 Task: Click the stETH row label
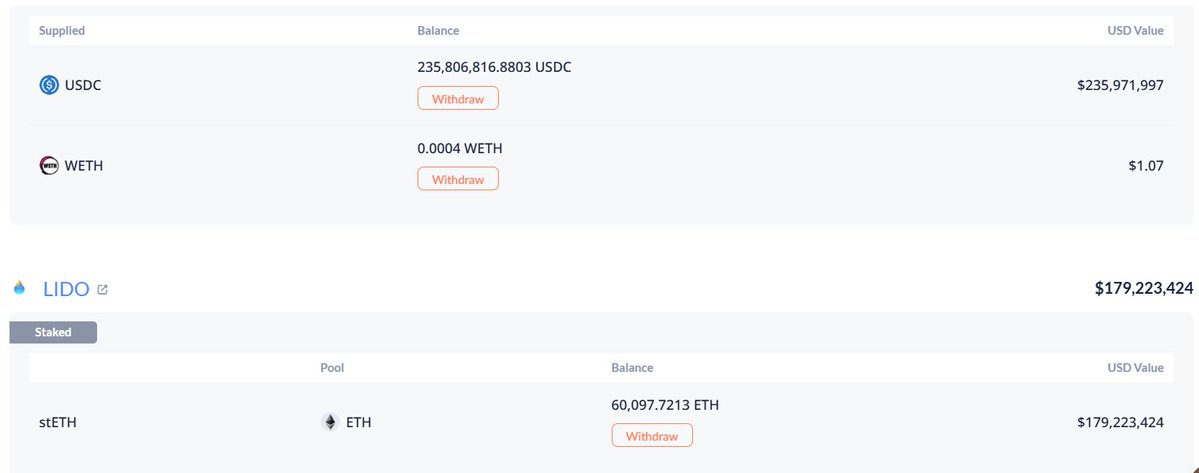click(x=58, y=422)
